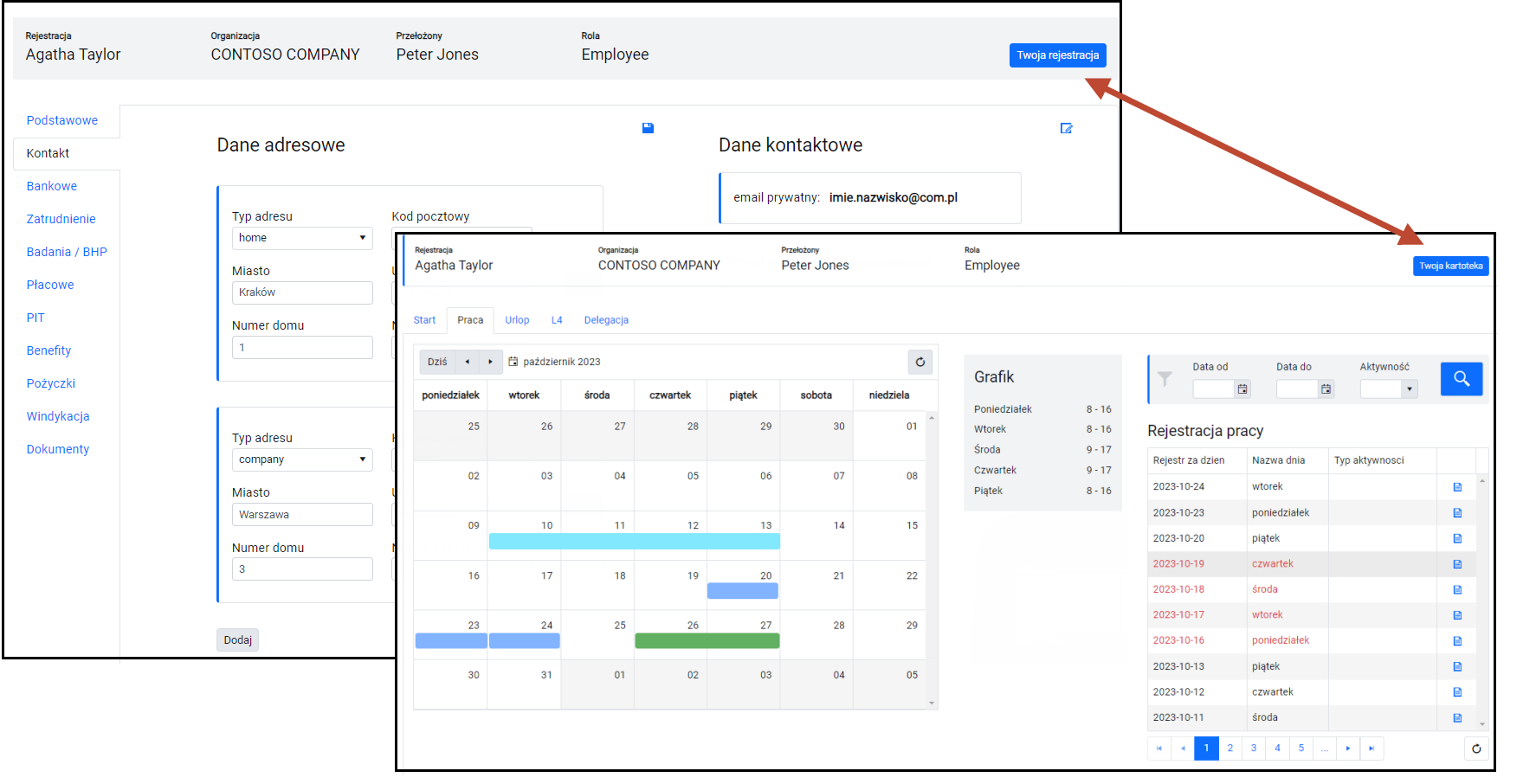Viewport: 1536px width, 784px height.
Task: Open document icon for 2023-10-24 row
Action: pos(1457,487)
